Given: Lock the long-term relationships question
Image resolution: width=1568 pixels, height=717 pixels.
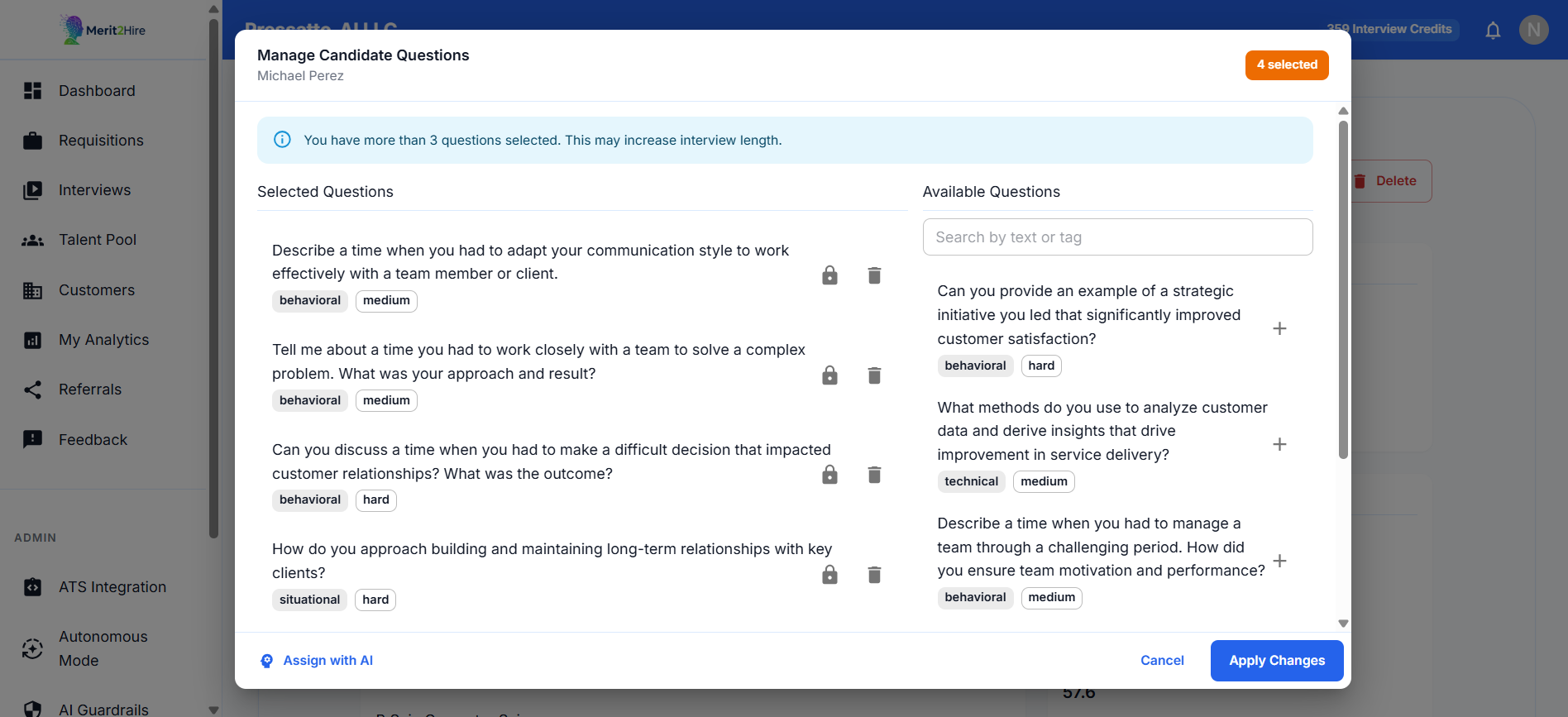Looking at the screenshot, I should [x=829, y=575].
